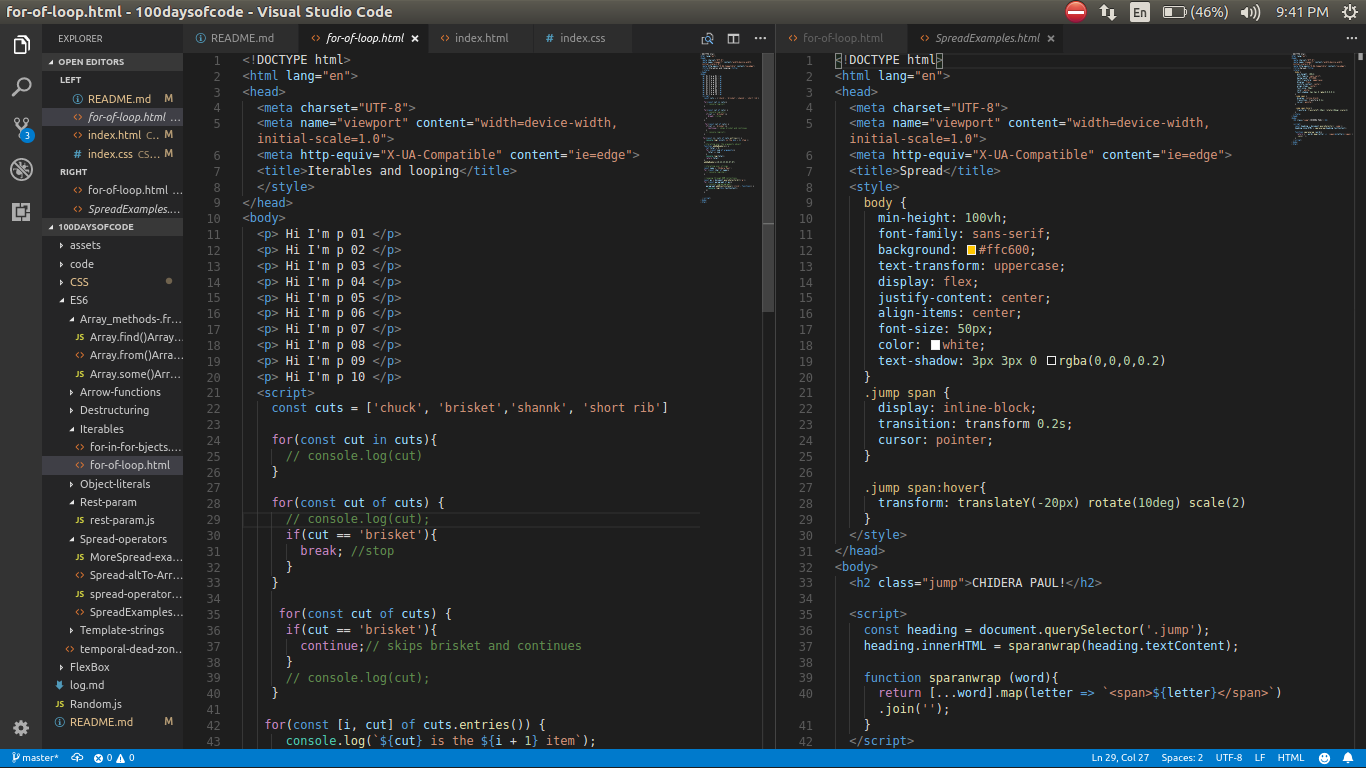Open the Debug view icon
Screen dimensions: 1366x768
[x=21, y=169]
